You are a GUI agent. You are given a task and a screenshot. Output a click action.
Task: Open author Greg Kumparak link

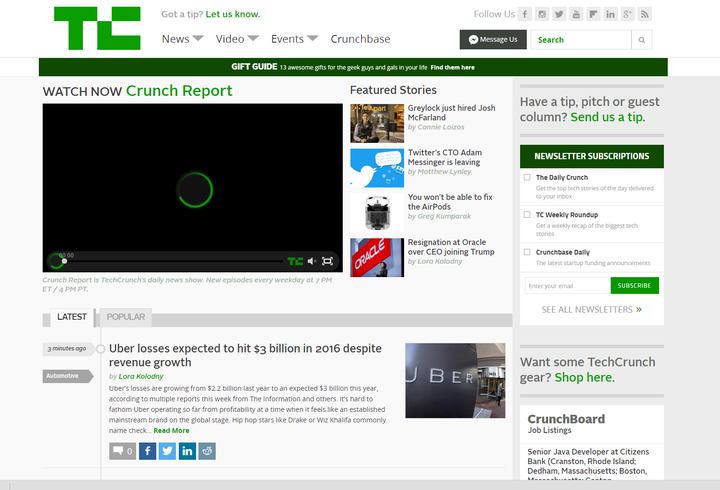click(444, 216)
